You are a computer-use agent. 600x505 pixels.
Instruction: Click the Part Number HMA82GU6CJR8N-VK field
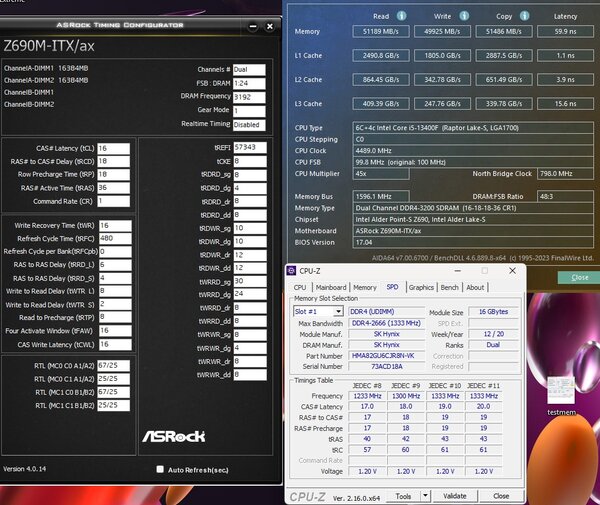click(x=386, y=356)
